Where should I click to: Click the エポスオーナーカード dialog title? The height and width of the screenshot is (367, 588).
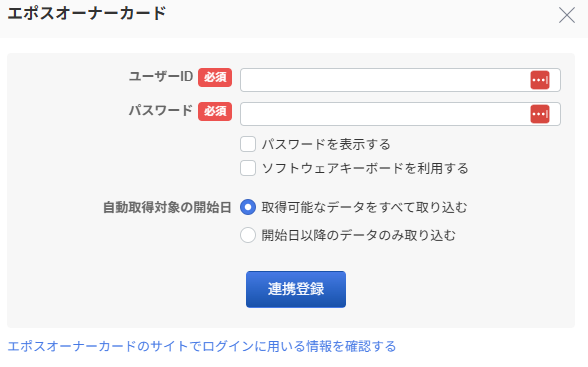87,13
